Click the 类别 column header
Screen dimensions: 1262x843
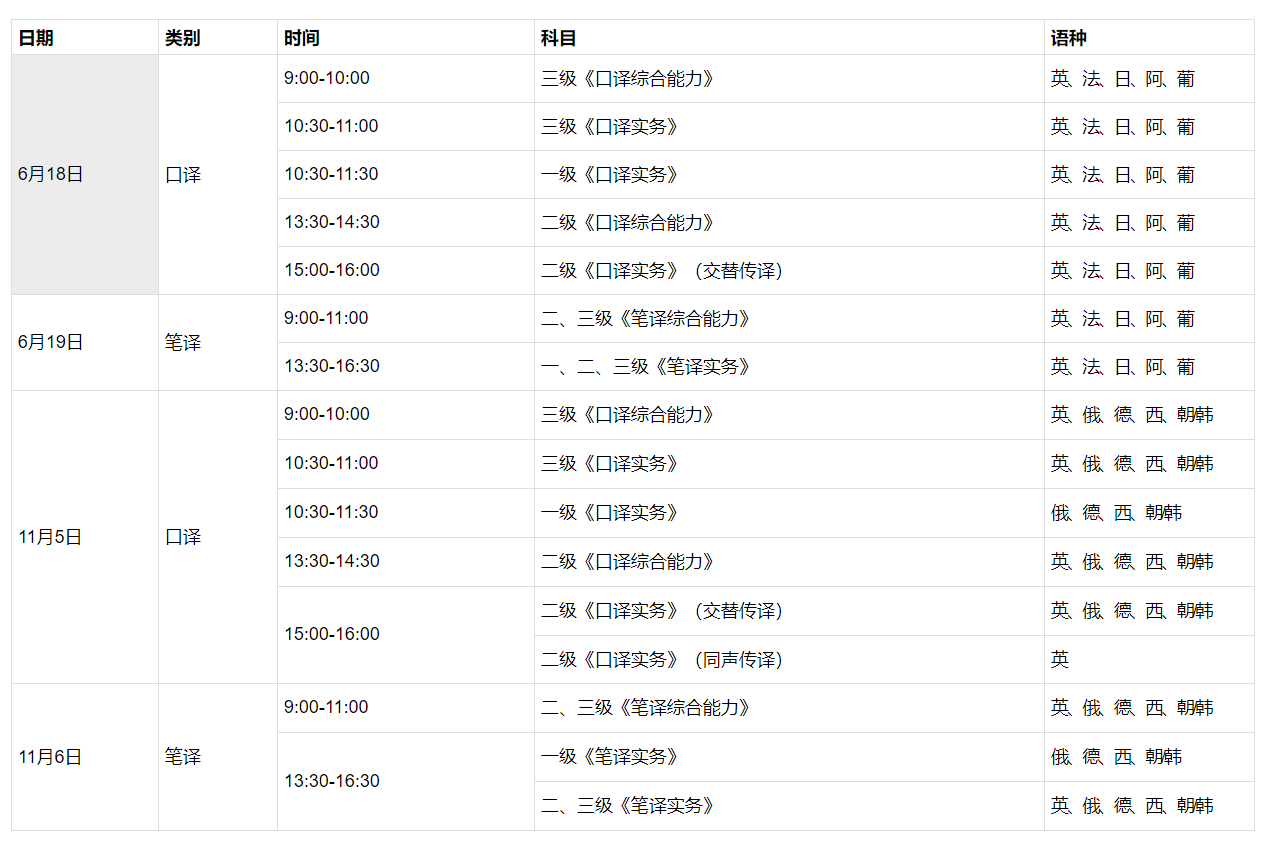(182, 38)
